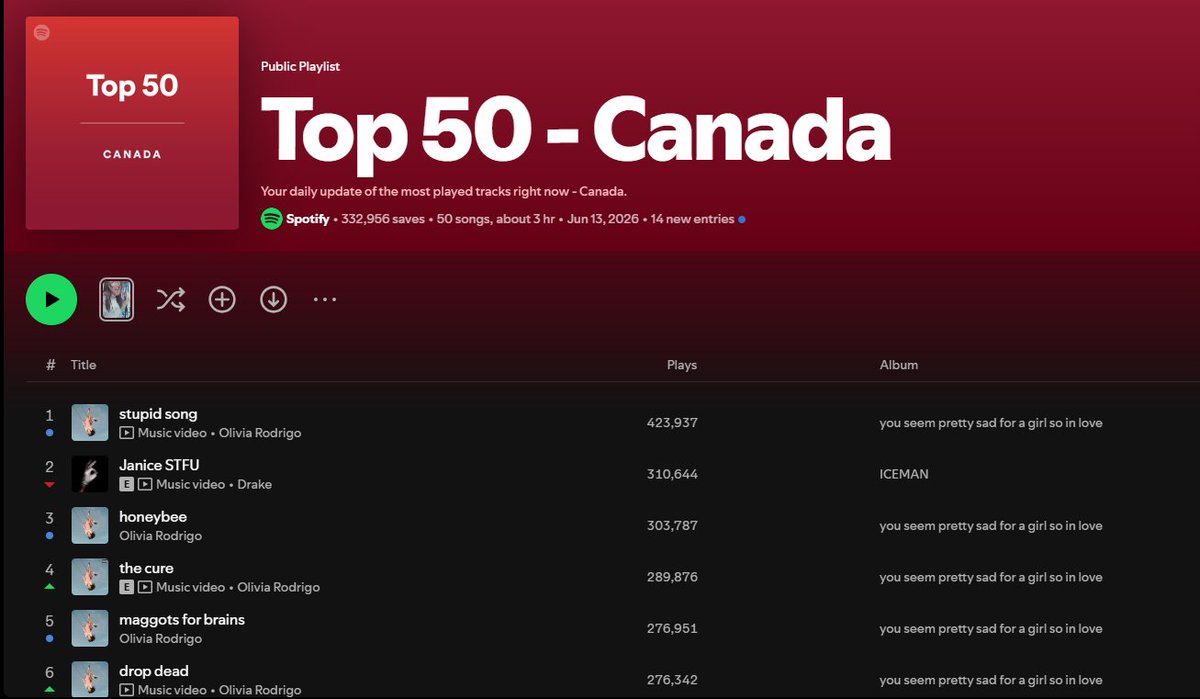Click music video icon on 'the cure'
This screenshot has height=699, width=1200.
tap(145, 587)
